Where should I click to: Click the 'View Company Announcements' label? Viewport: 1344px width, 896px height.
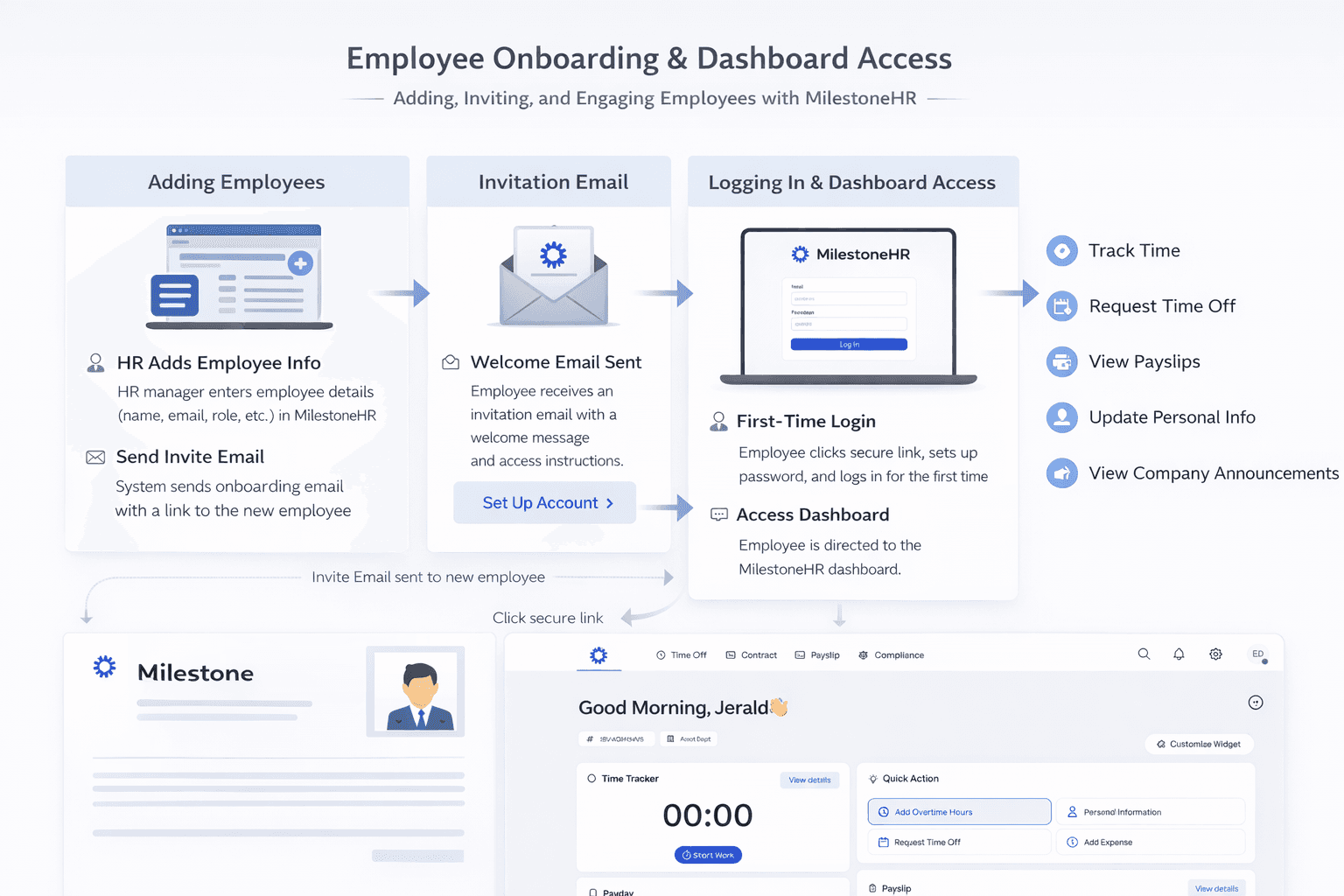(1214, 473)
